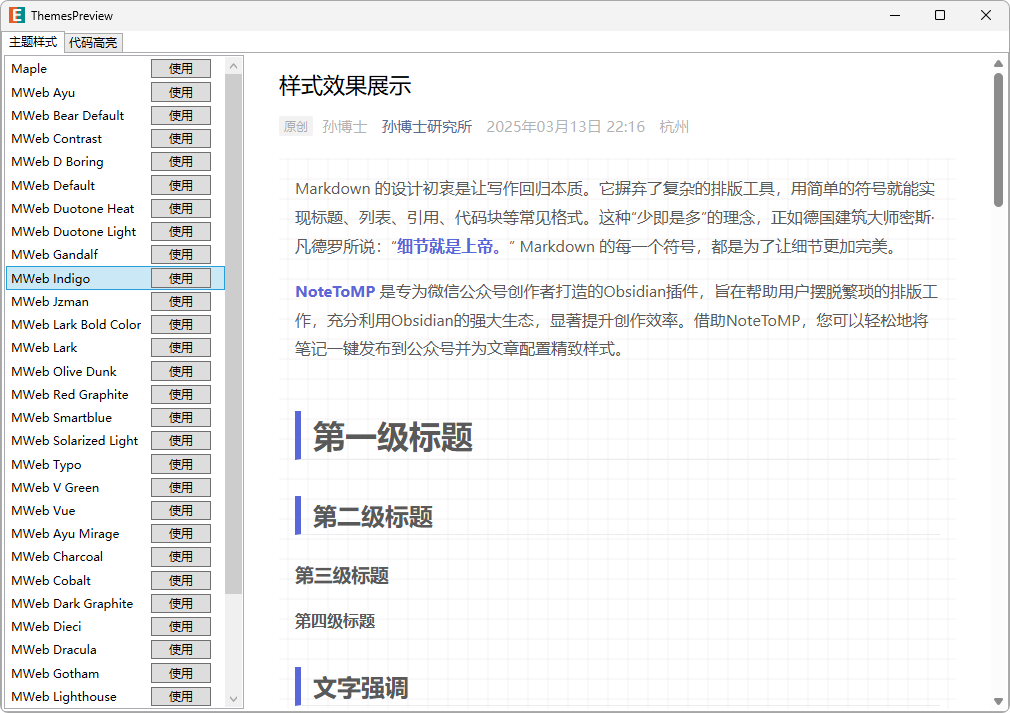Click the 文字强调 heading
The height and width of the screenshot is (713, 1010).
click(x=361, y=688)
